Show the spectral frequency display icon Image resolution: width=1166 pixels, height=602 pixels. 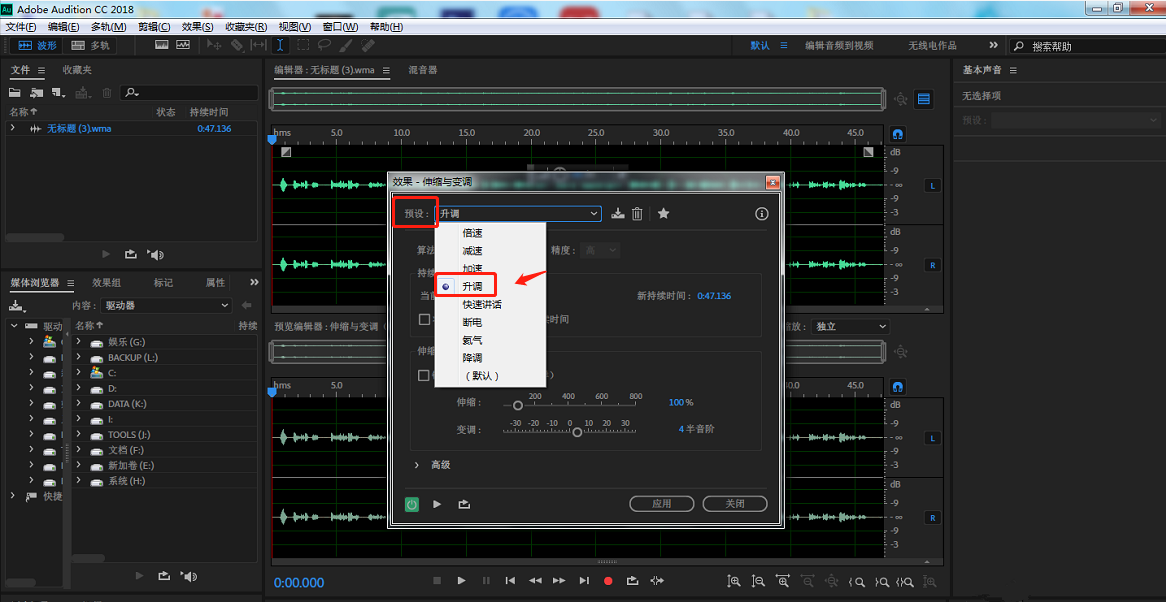(x=162, y=45)
